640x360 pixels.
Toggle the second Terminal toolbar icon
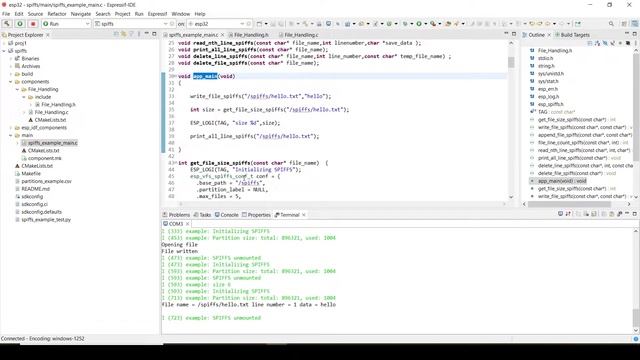tap(568, 213)
